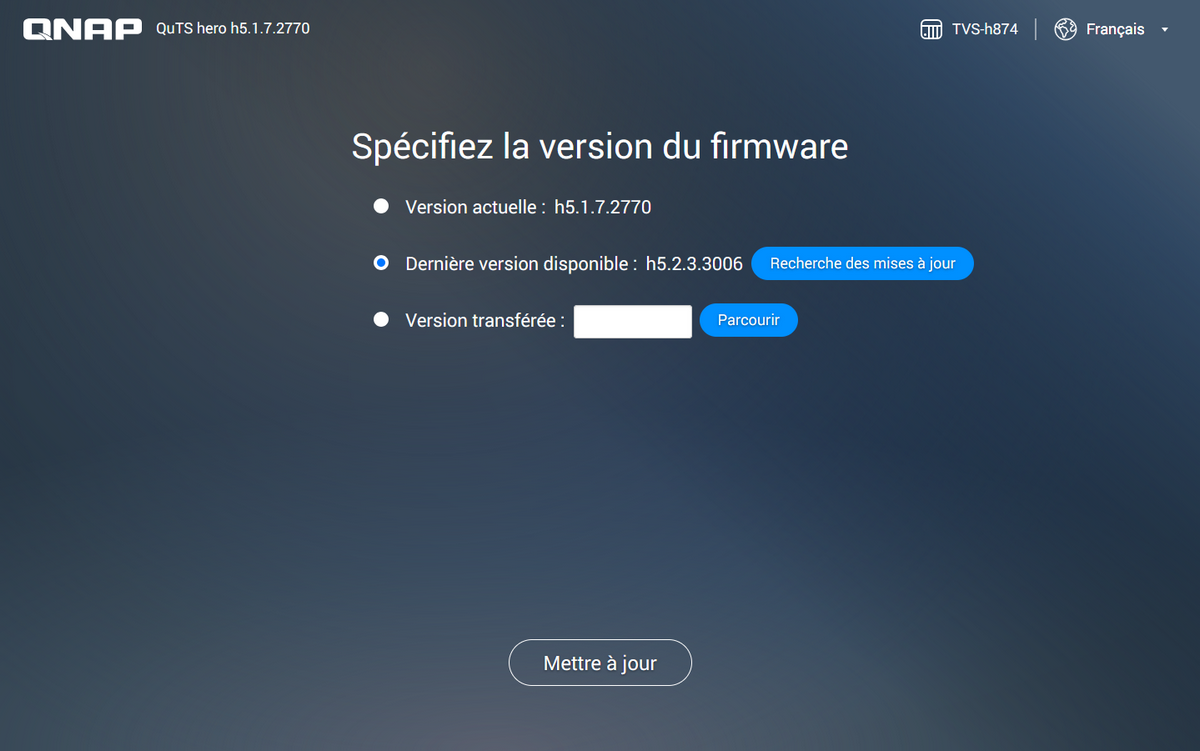Expand the language dropdown arrow
Image resolution: width=1200 pixels, height=751 pixels.
coord(1165,30)
